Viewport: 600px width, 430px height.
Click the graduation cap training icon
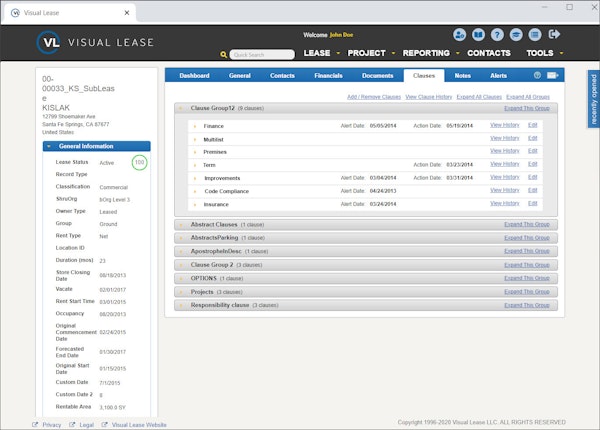[516, 35]
